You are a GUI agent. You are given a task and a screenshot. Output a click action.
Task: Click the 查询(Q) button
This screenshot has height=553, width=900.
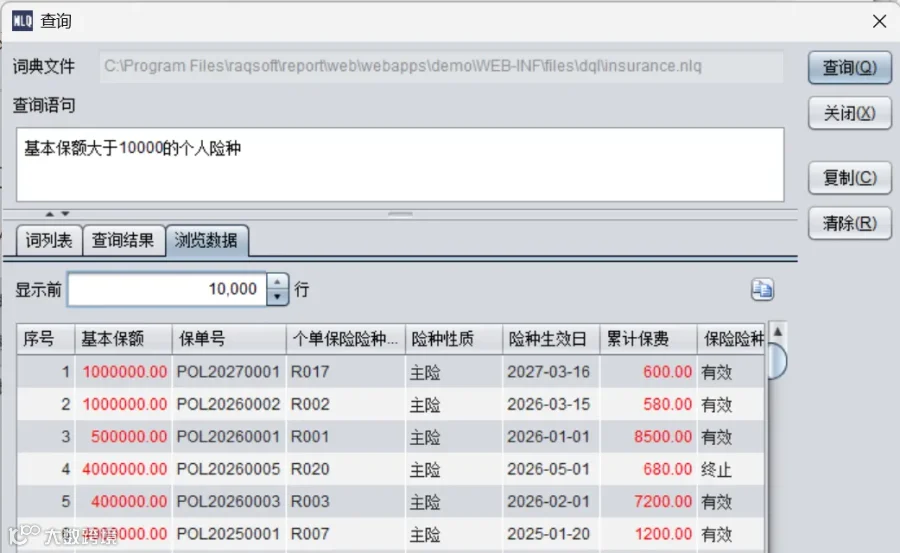(849, 68)
